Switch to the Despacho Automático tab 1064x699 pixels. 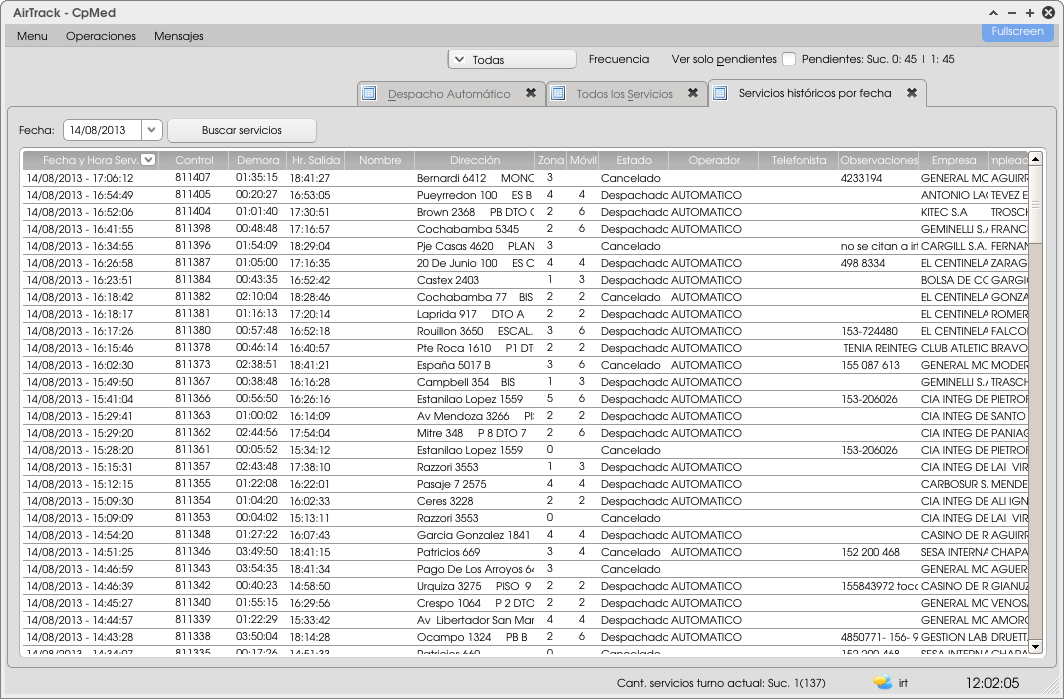(x=449, y=94)
